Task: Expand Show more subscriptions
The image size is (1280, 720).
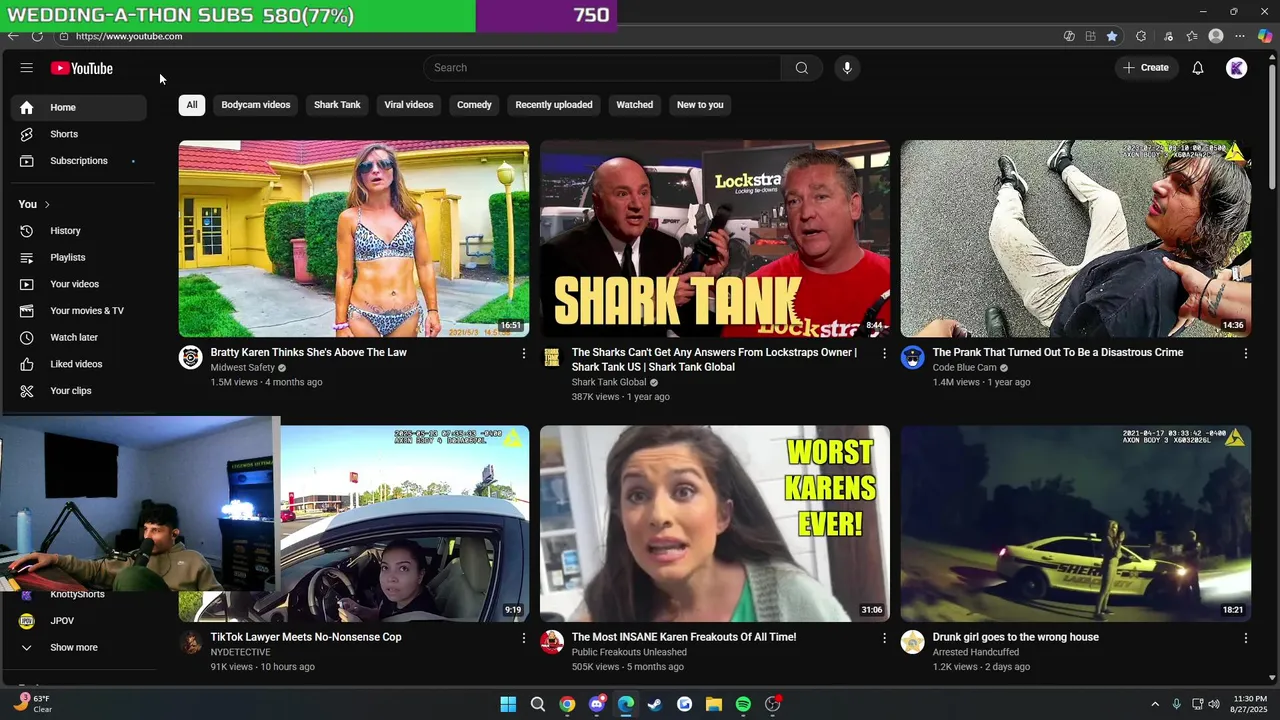Action: tap(79, 648)
